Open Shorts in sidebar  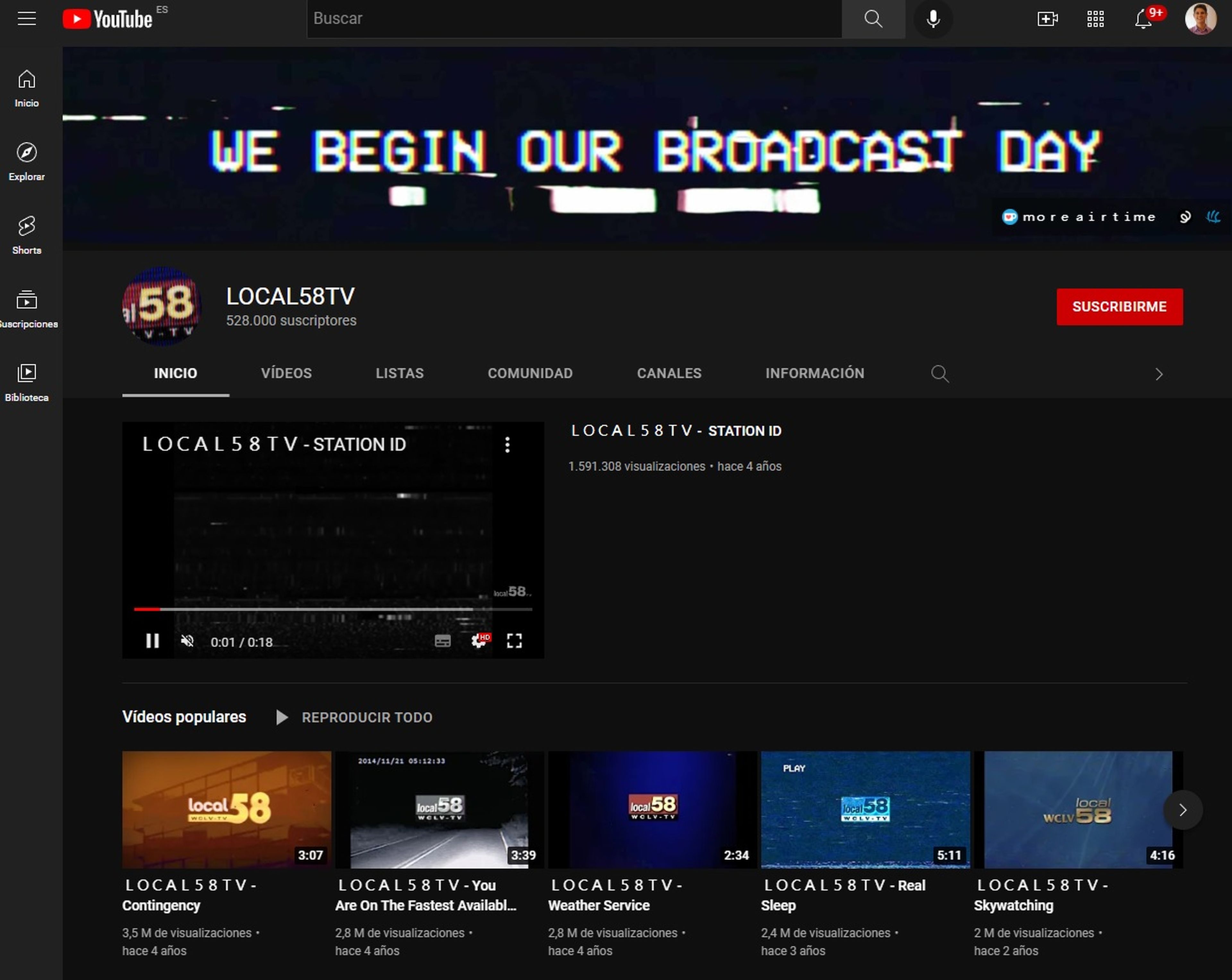tap(26, 235)
